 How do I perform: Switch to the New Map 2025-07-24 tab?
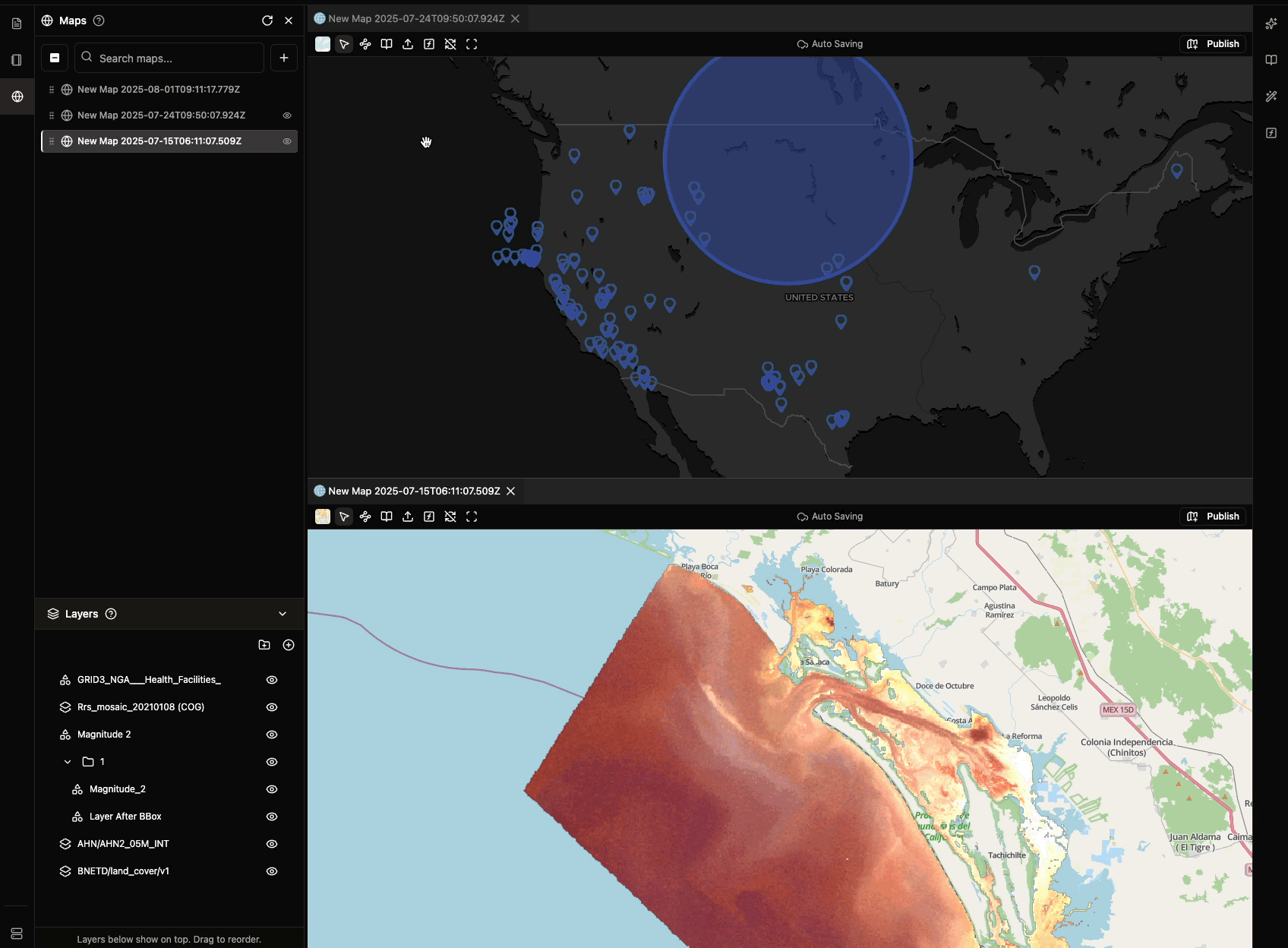click(x=414, y=18)
